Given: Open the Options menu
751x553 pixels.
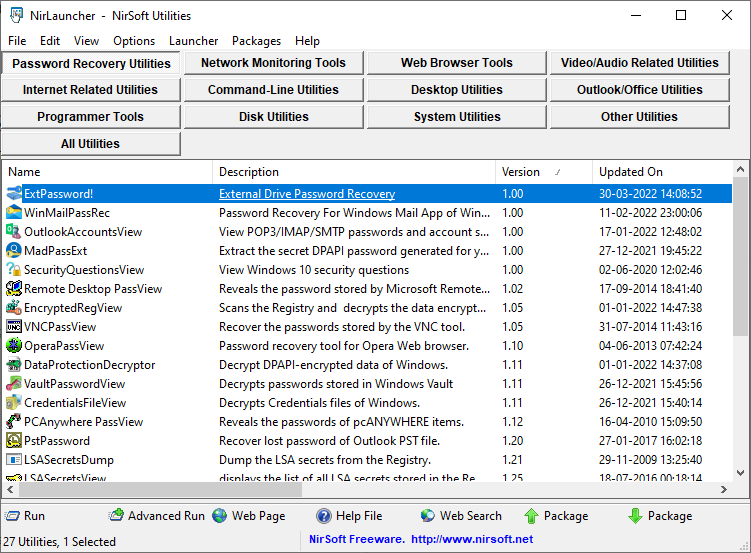Looking at the screenshot, I should (x=134, y=41).
